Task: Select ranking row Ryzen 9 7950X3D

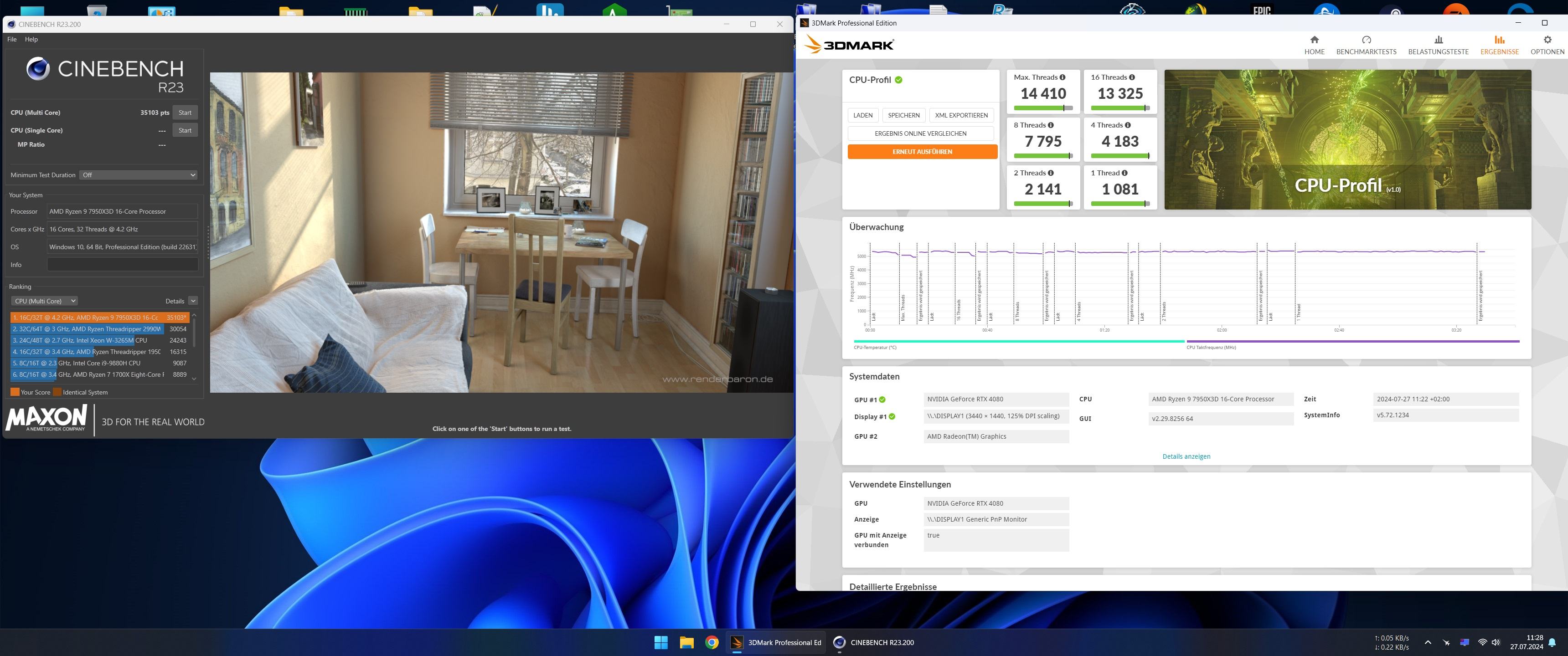Action: pos(100,318)
